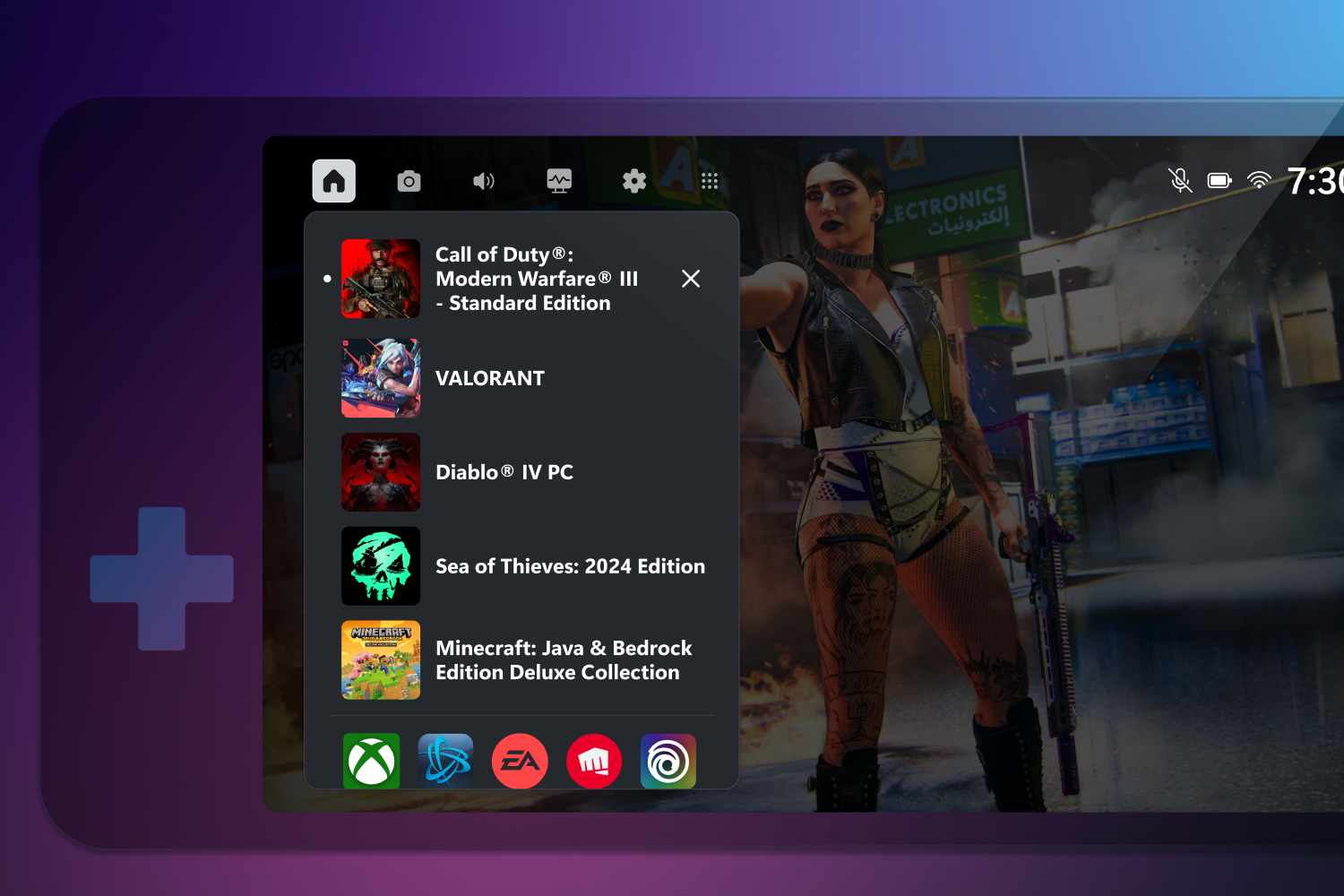Open the Audio volume widget
1344x896 pixels.
pos(484,180)
